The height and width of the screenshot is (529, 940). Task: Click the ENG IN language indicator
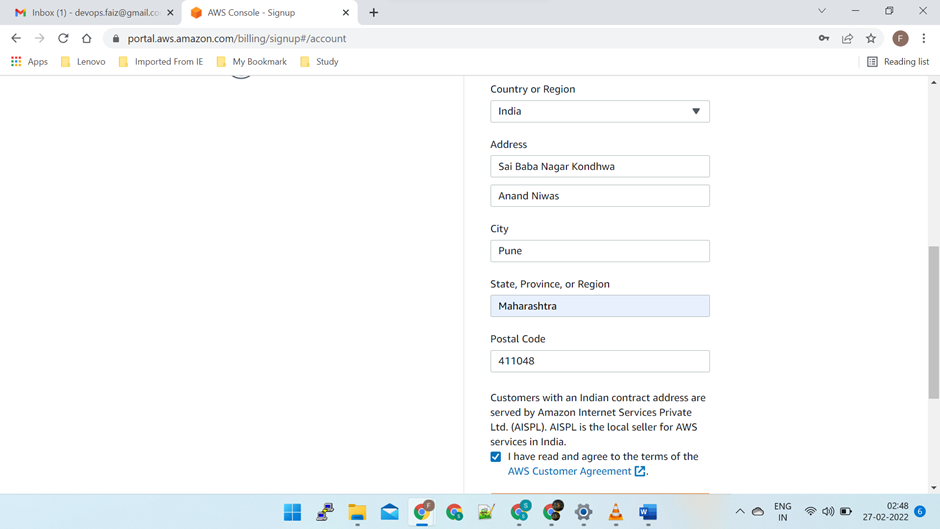pyautogui.click(x=783, y=512)
